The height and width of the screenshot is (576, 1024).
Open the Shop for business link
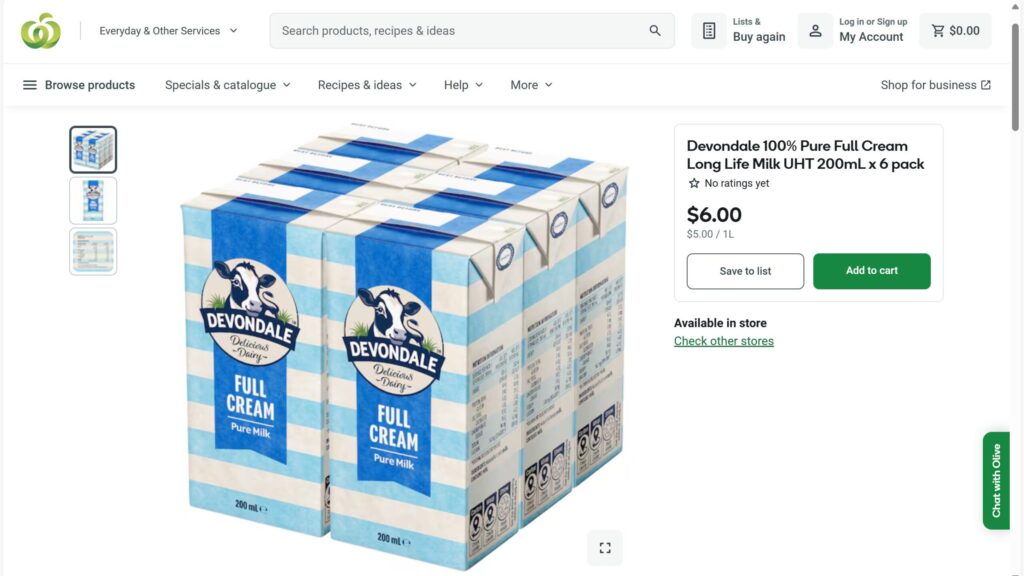click(935, 85)
